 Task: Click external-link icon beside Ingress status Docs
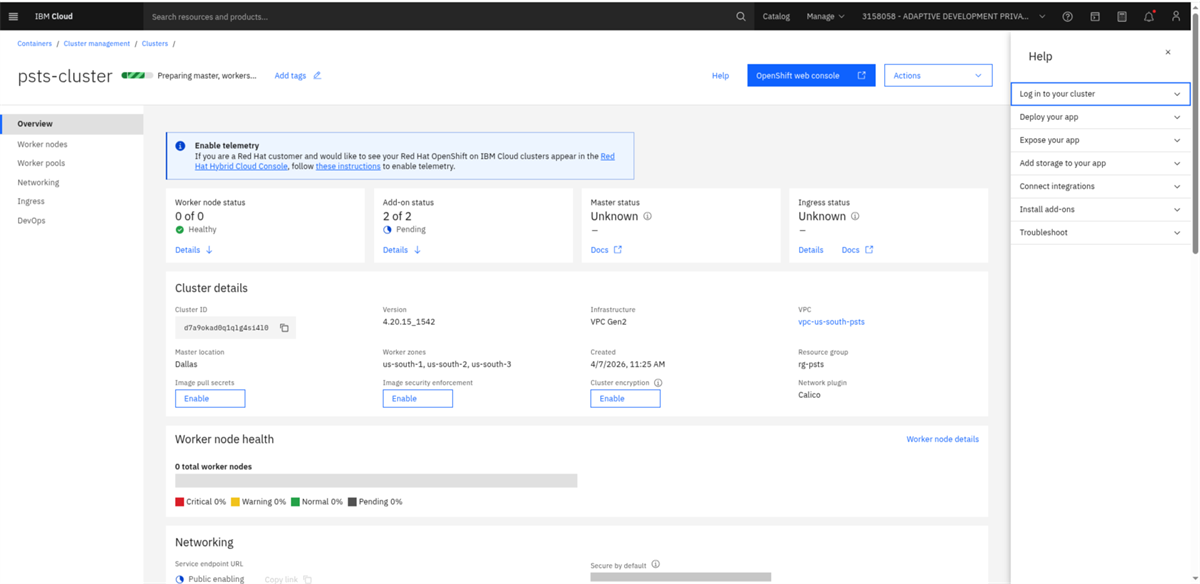pos(869,250)
